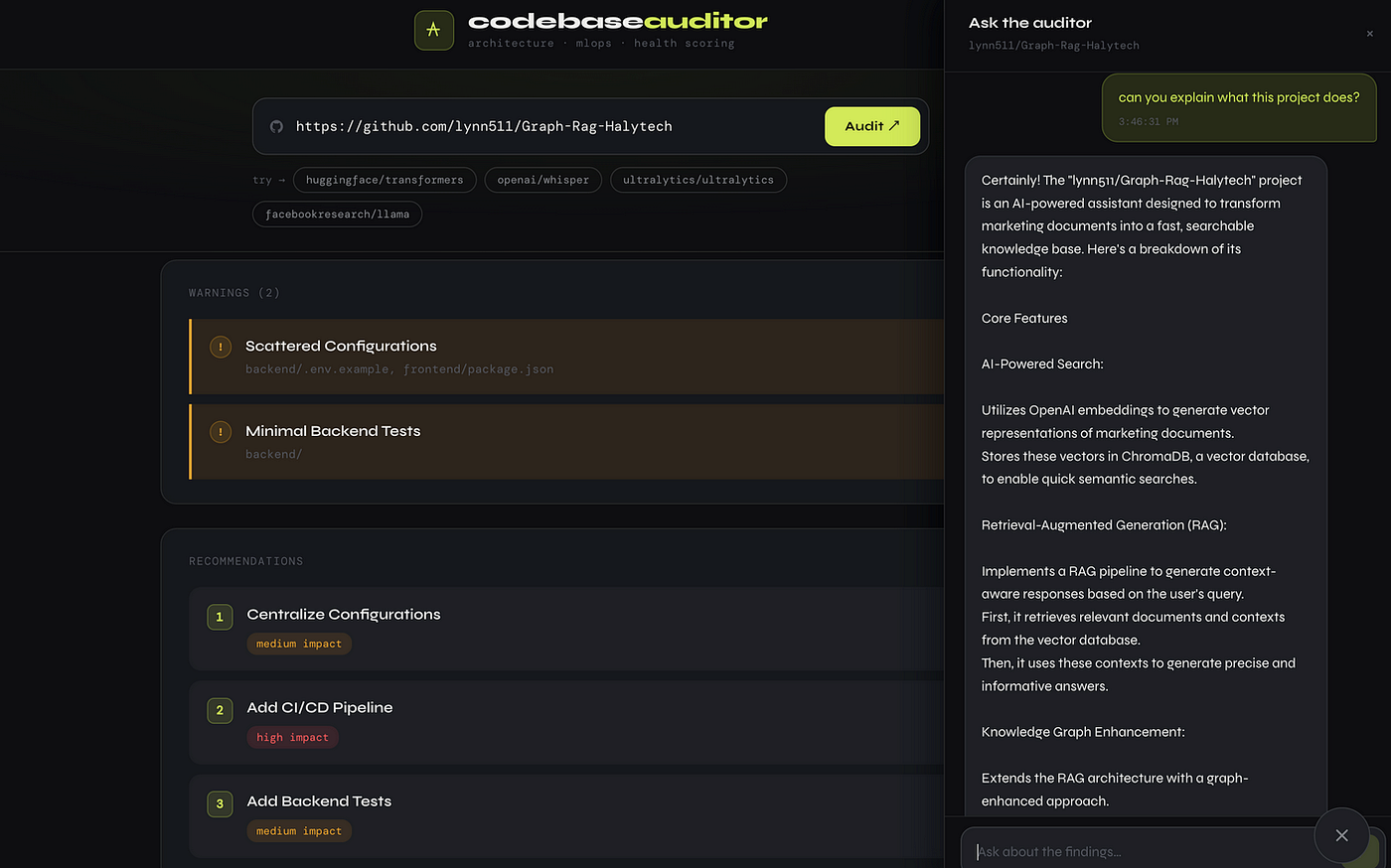The height and width of the screenshot is (868, 1391).
Task: Open the Scattered Configurations warning
Action: [566, 357]
